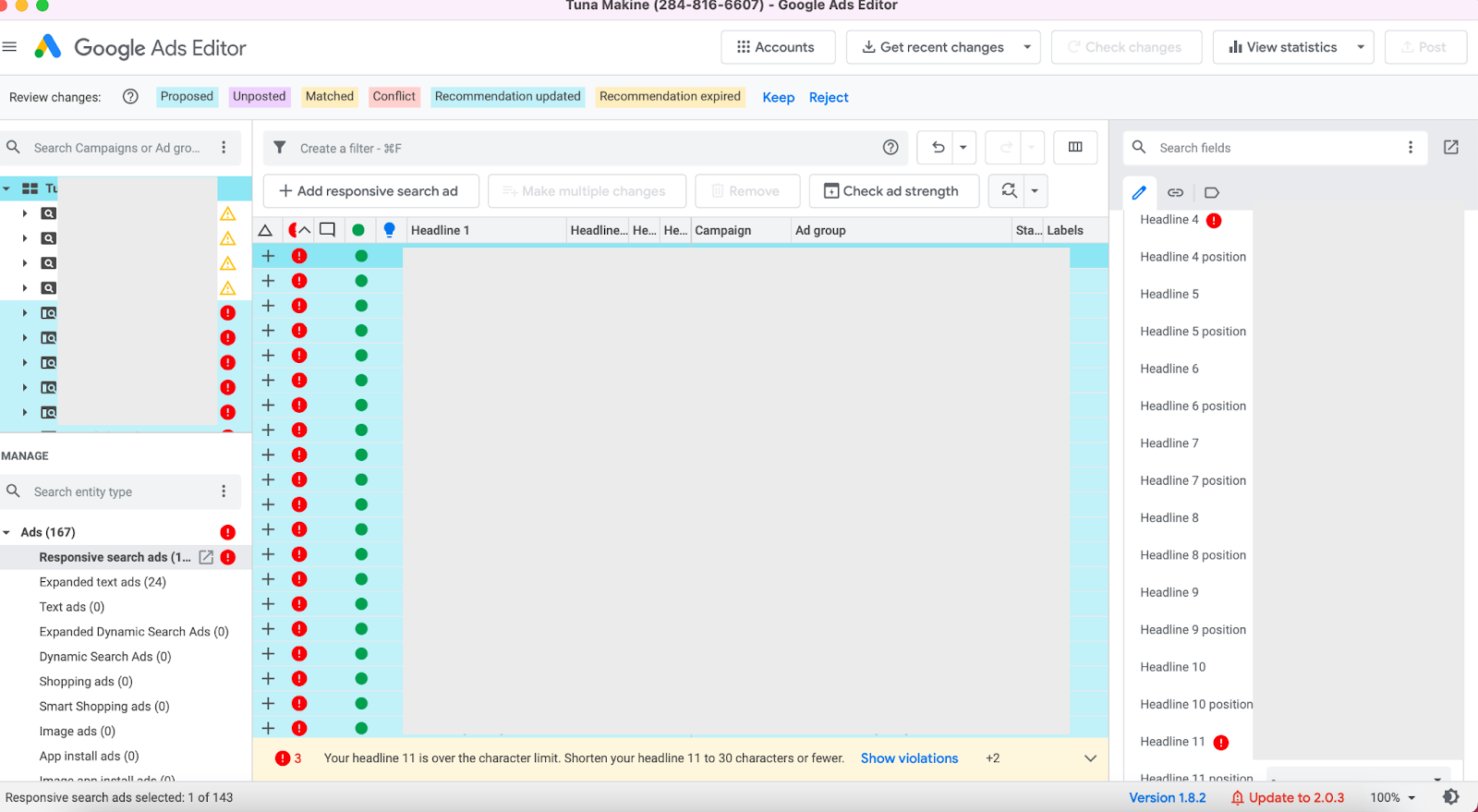Viewport: 1478px width, 812px height.
Task: Expand the error message bar chevron
Action: pos(1090,758)
